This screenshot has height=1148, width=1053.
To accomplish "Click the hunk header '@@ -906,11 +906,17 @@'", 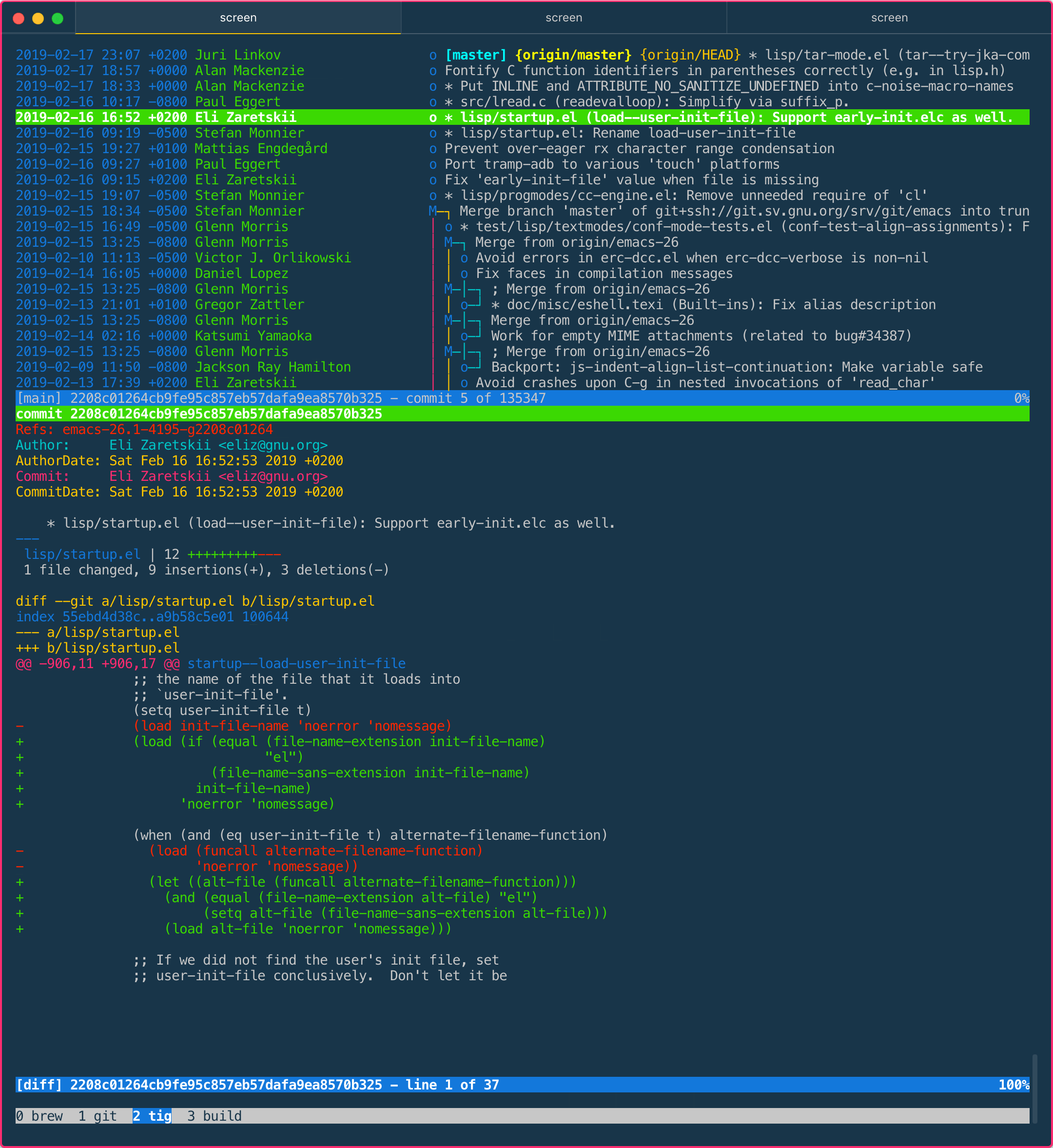I will pos(97,663).
